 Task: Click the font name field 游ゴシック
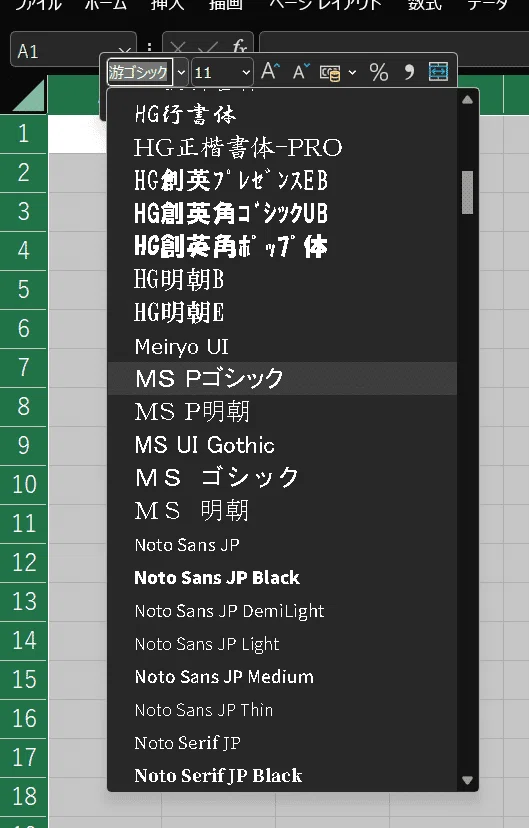tap(140, 72)
